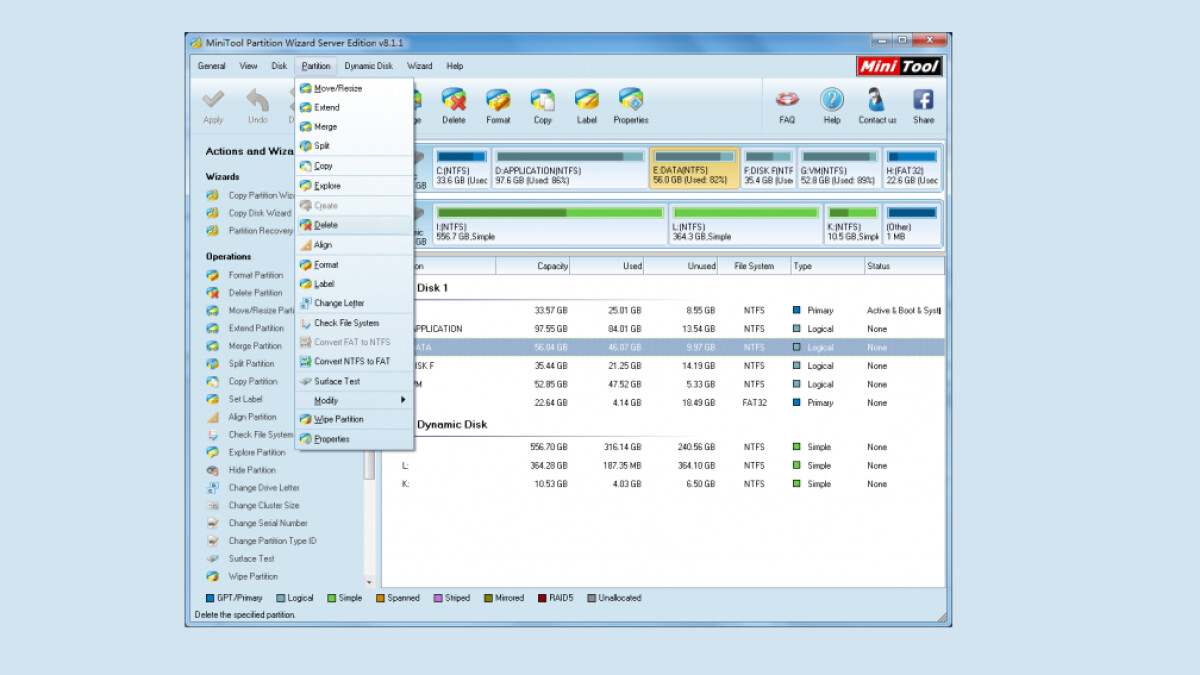Choose Extend from the Partition menu

[355, 107]
